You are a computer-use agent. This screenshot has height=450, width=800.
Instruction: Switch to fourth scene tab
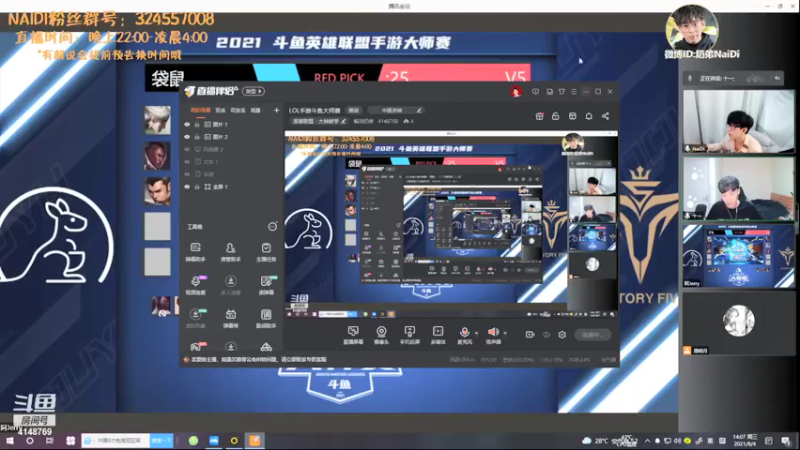[256, 110]
